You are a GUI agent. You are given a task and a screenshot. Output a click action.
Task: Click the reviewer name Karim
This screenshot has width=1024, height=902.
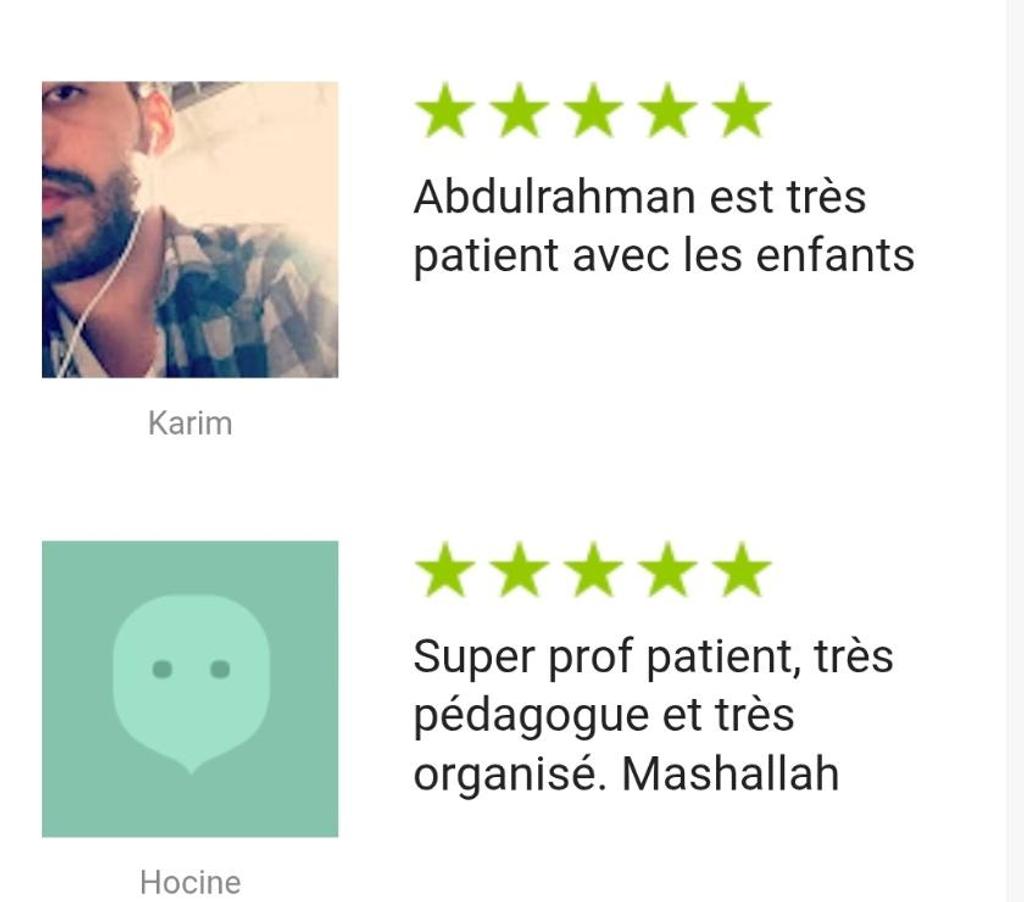pos(190,423)
